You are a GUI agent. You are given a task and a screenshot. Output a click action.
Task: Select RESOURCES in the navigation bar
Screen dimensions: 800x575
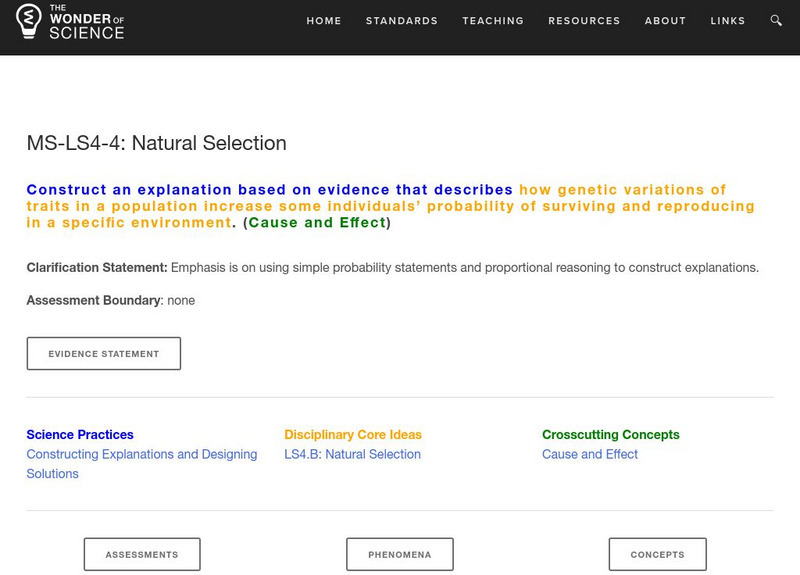584,21
